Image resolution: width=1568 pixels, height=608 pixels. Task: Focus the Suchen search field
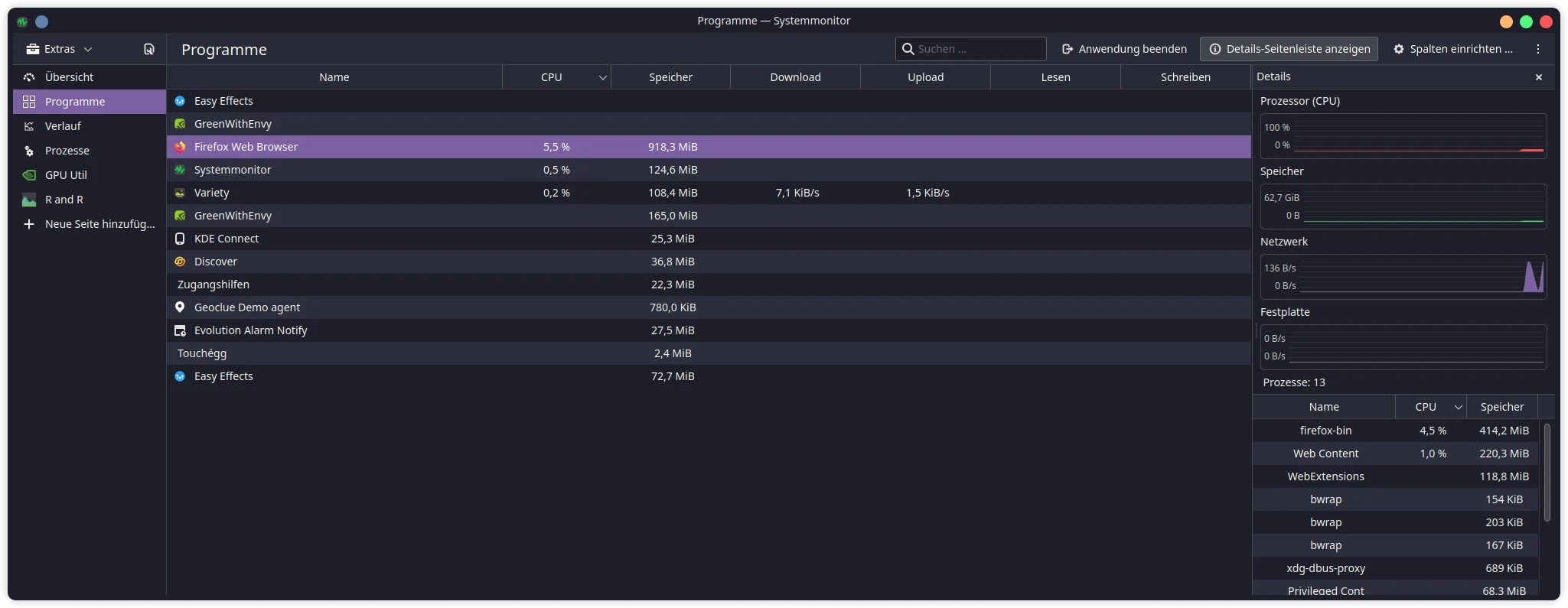tap(970, 49)
